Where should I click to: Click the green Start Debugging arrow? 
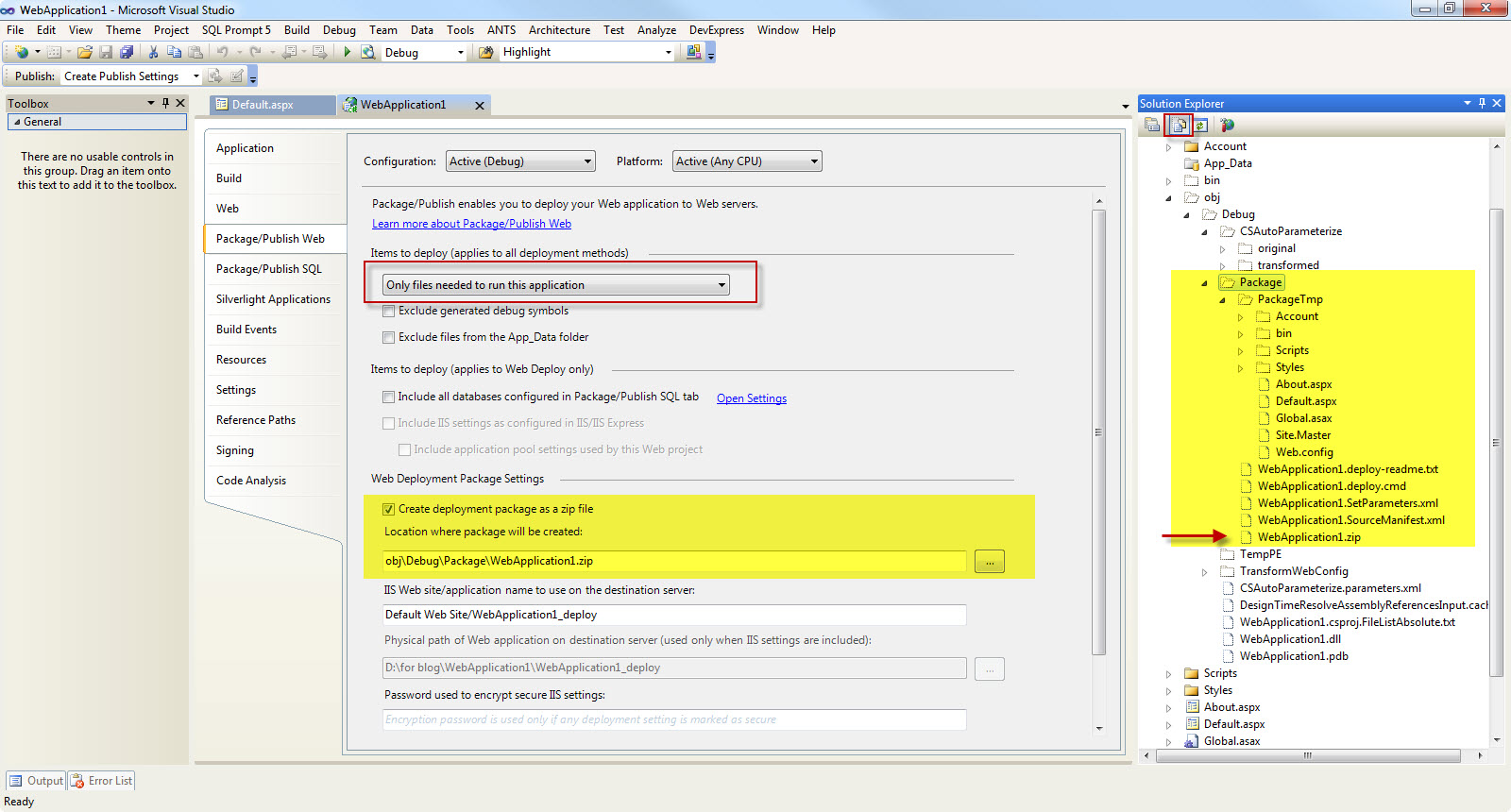347,52
